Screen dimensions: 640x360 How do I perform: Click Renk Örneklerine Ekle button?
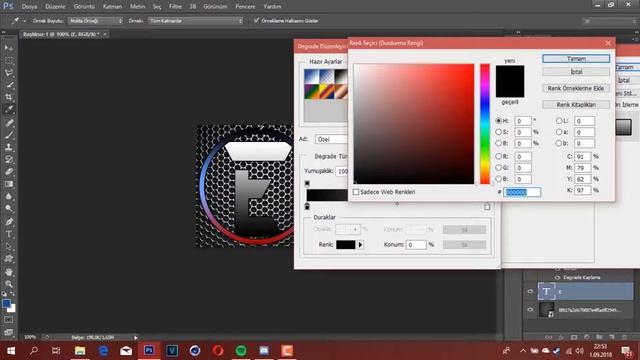[x=576, y=88]
